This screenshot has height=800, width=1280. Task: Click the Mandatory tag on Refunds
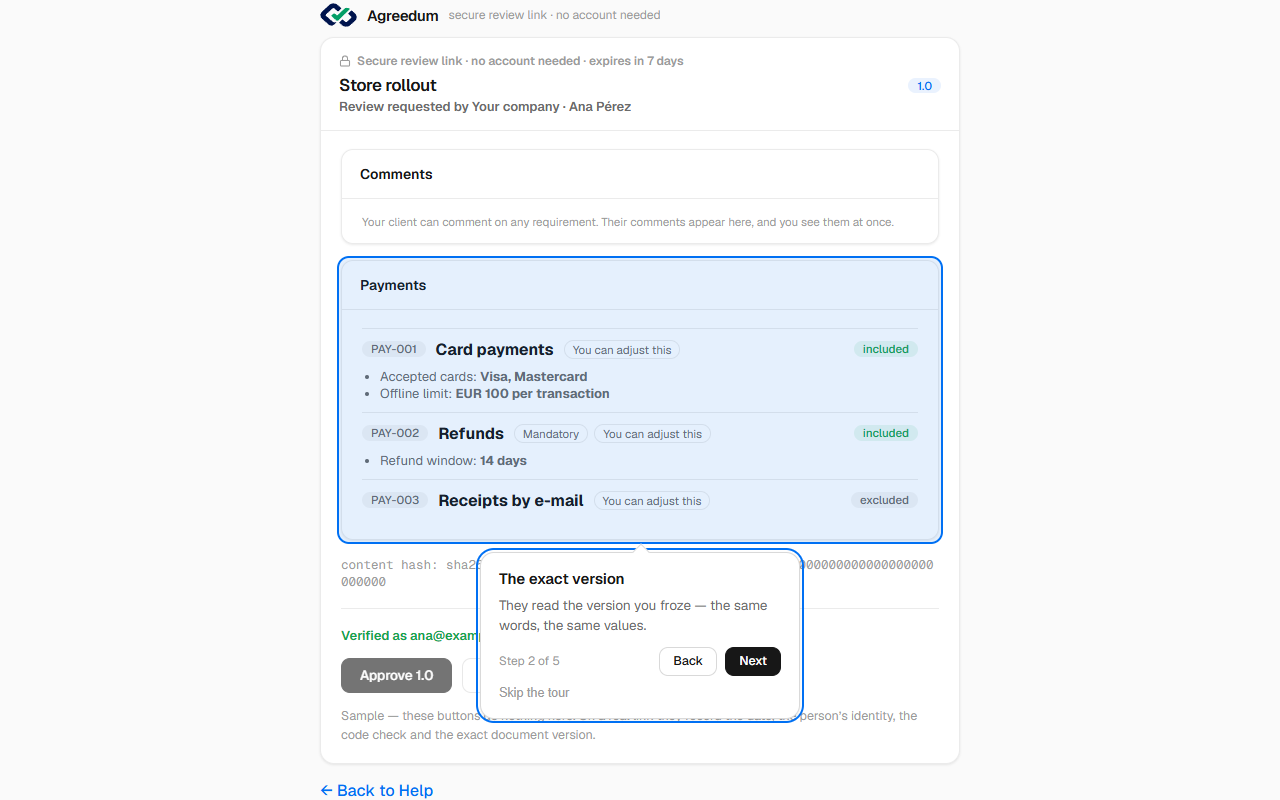point(551,434)
